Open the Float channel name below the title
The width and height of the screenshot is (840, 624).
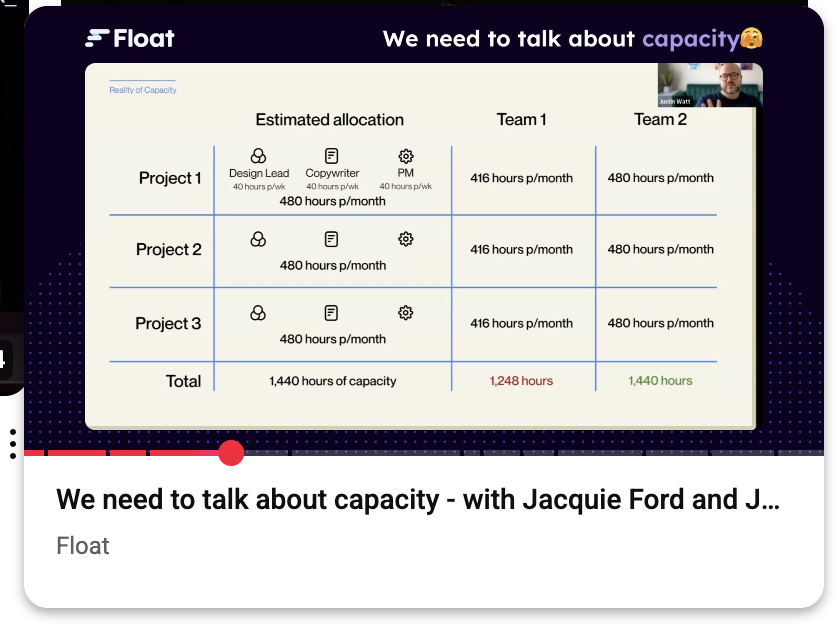click(83, 546)
